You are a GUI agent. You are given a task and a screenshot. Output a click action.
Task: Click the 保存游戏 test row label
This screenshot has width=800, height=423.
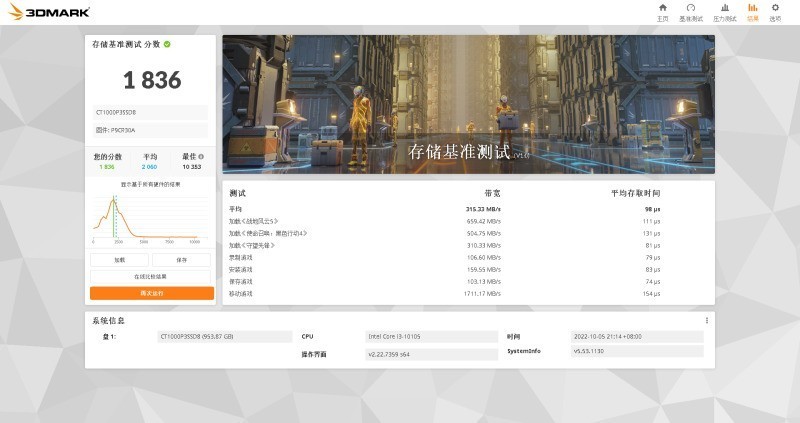[241, 282]
